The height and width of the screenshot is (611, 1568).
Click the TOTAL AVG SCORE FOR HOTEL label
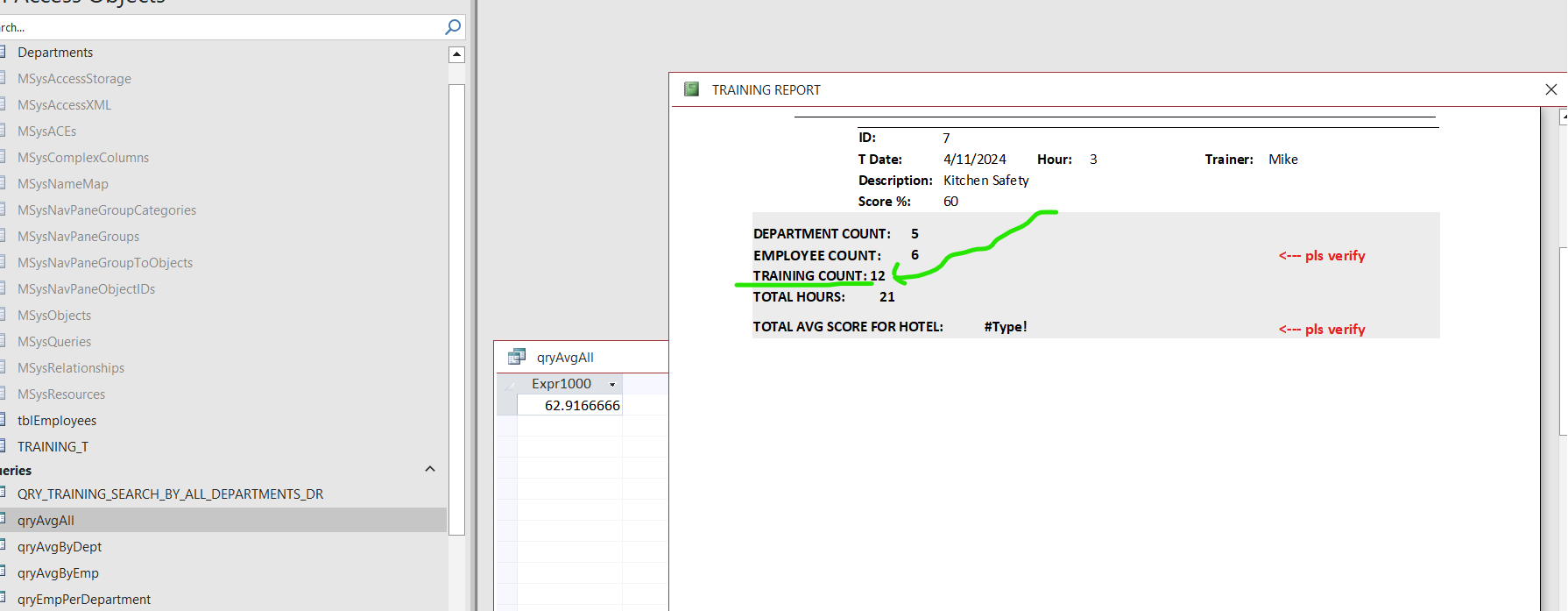(848, 327)
